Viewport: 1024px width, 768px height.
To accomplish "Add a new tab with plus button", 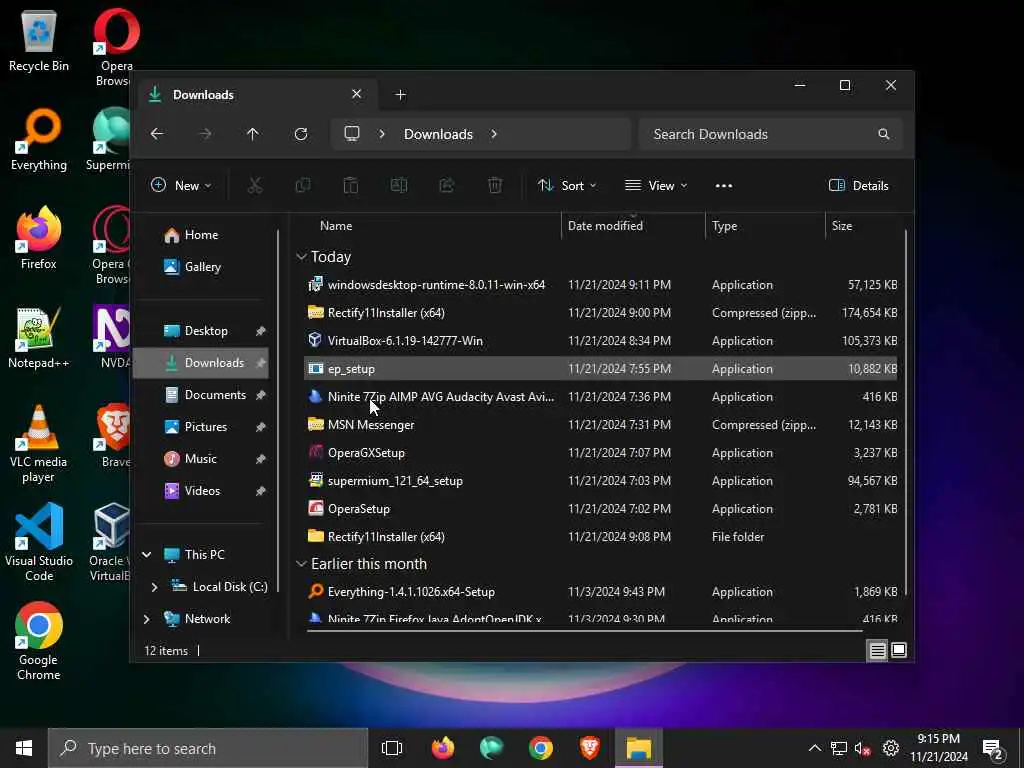I will point(400,95).
